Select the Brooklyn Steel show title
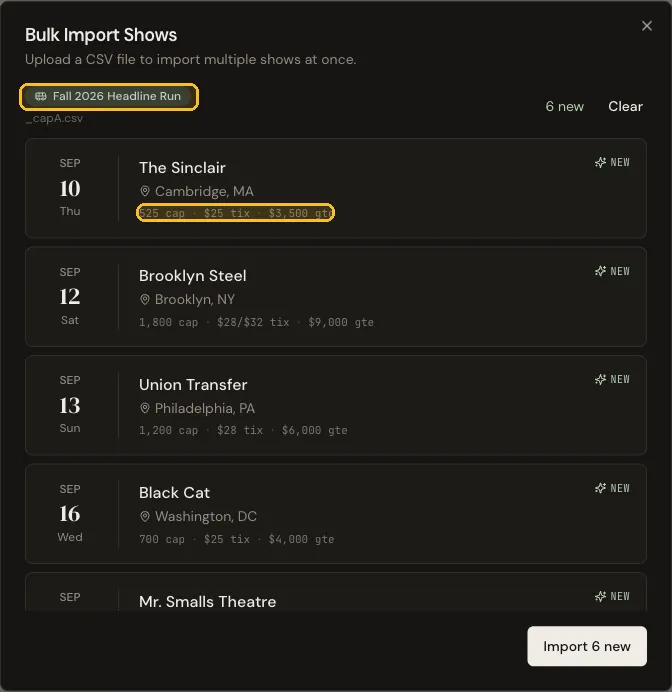This screenshot has height=692, width=672. (x=193, y=276)
